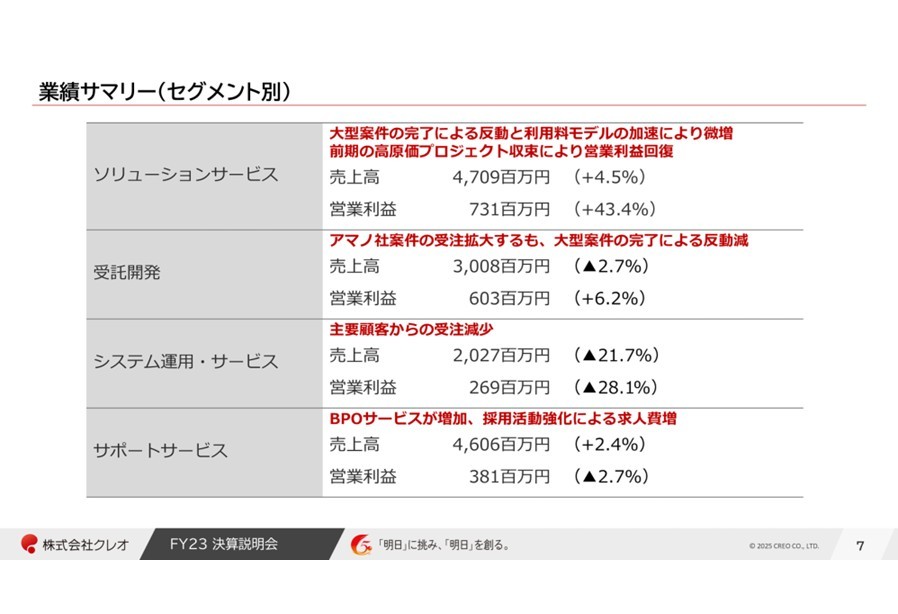The height and width of the screenshot is (614, 898).
Task: Click the 50th anniversary emblem icon
Action: click(361, 545)
